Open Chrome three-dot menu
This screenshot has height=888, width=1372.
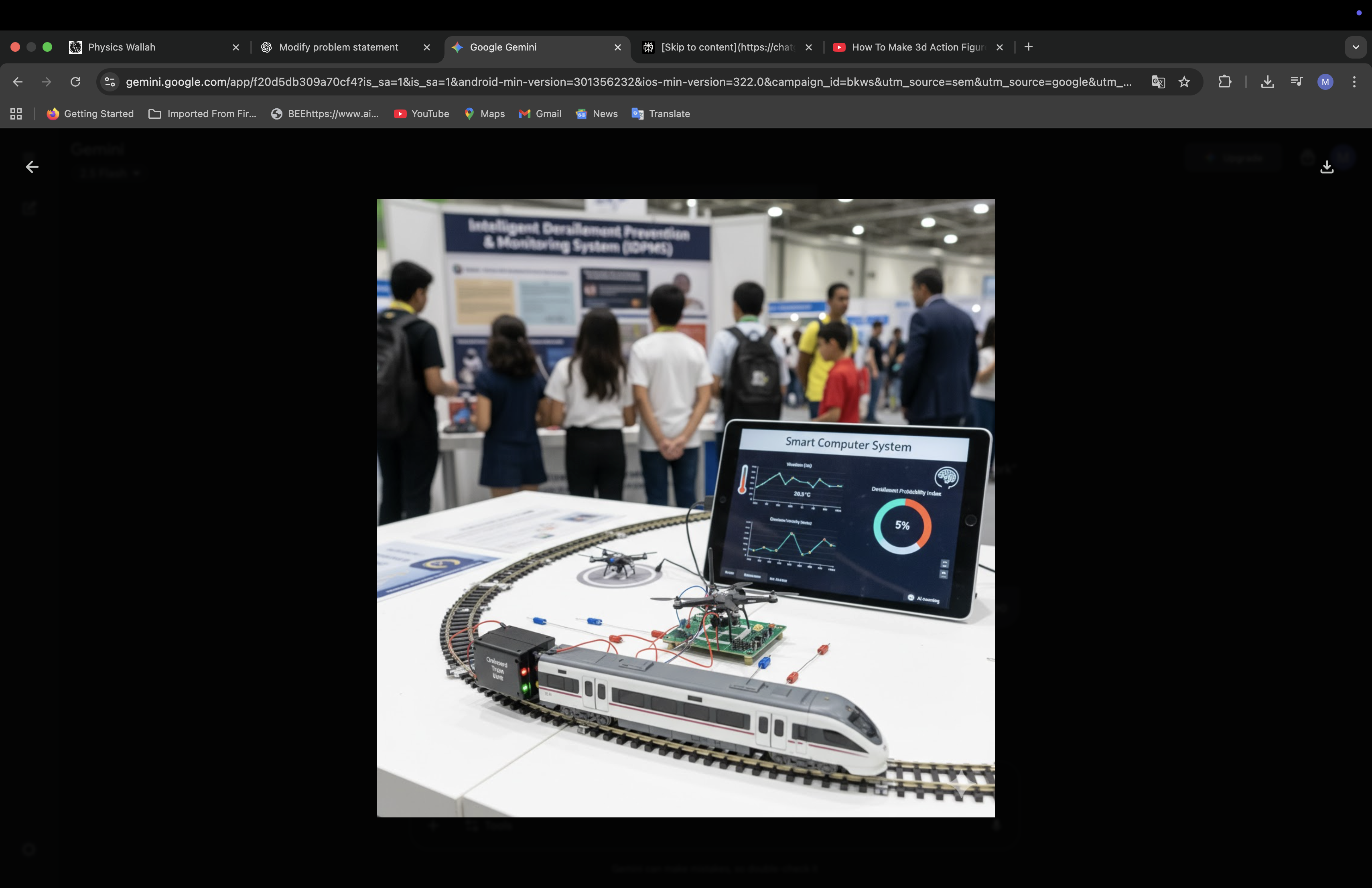(x=1354, y=82)
